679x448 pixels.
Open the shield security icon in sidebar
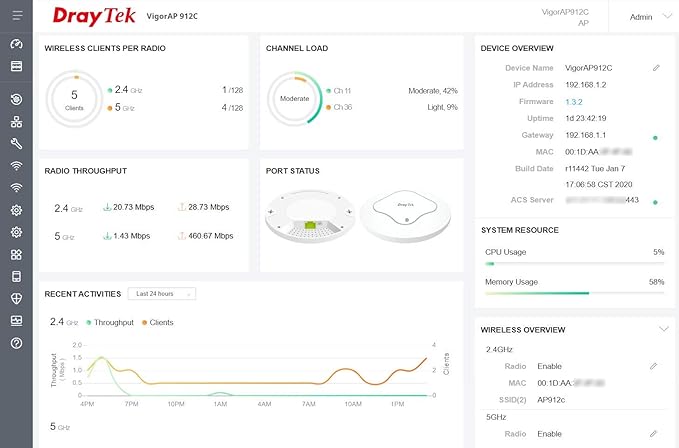(x=16, y=298)
